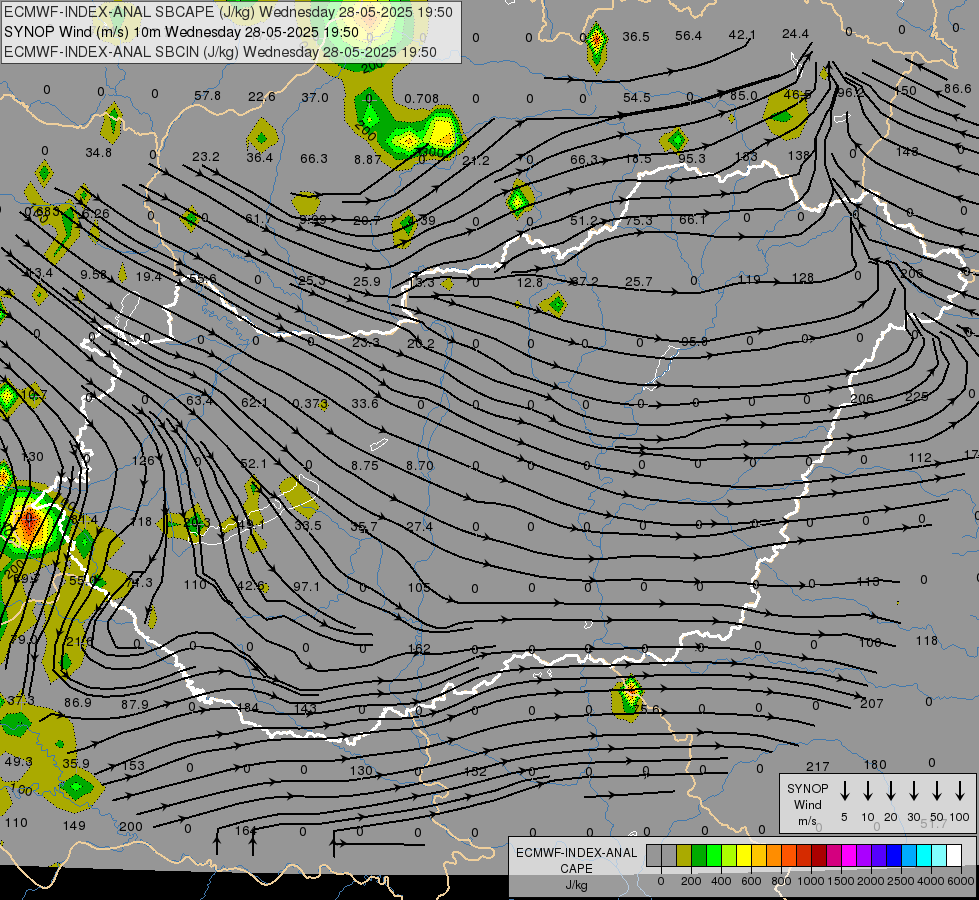The image size is (979, 900).
Task: Pick the pure blue swatch in CAPE scale
Action: [894, 855]
